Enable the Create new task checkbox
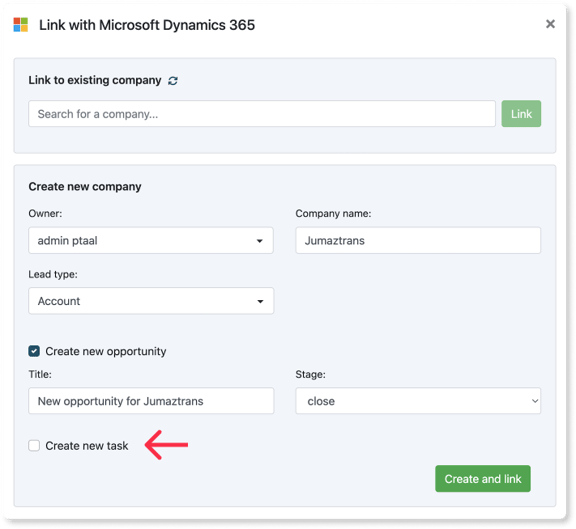This screenshot has width=576, height=529. [x=34, y=446]
